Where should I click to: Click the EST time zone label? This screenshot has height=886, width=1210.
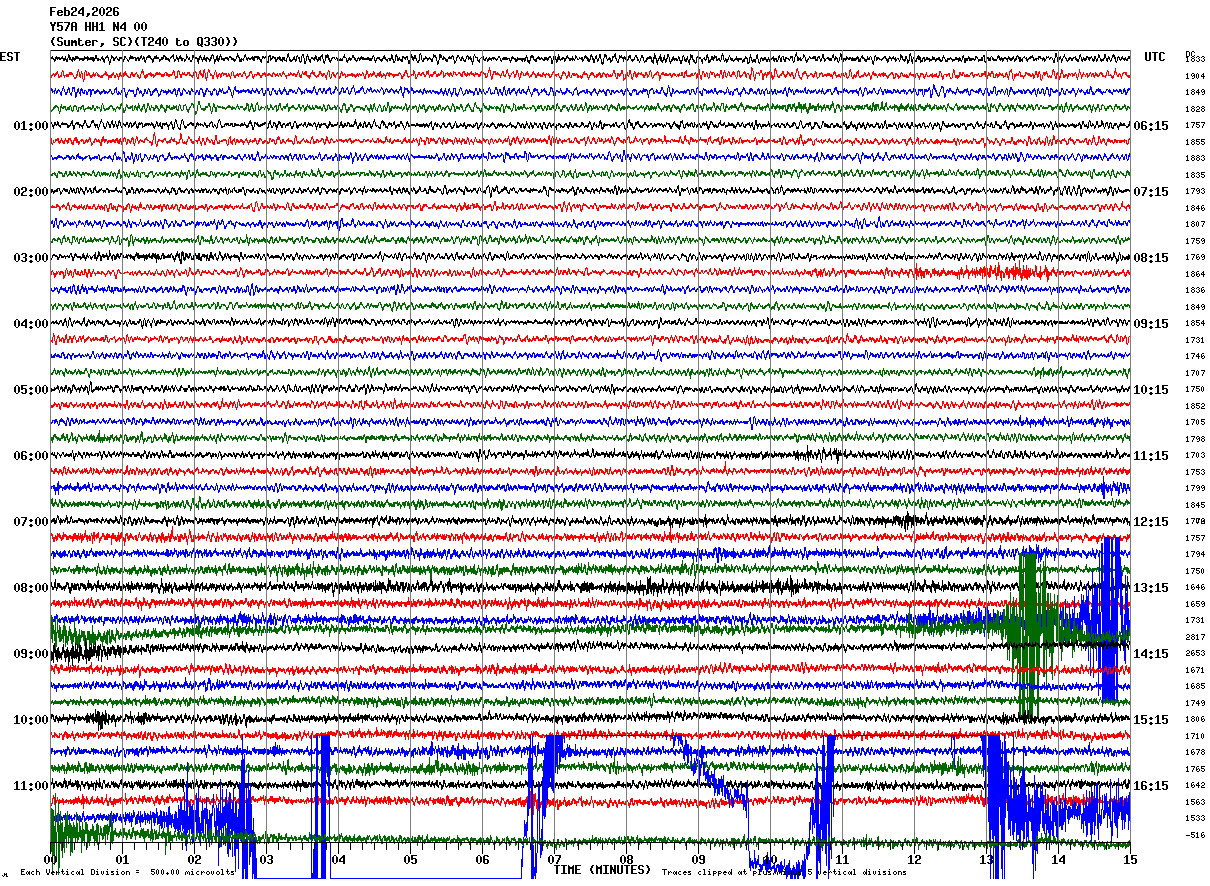[10, 57]
